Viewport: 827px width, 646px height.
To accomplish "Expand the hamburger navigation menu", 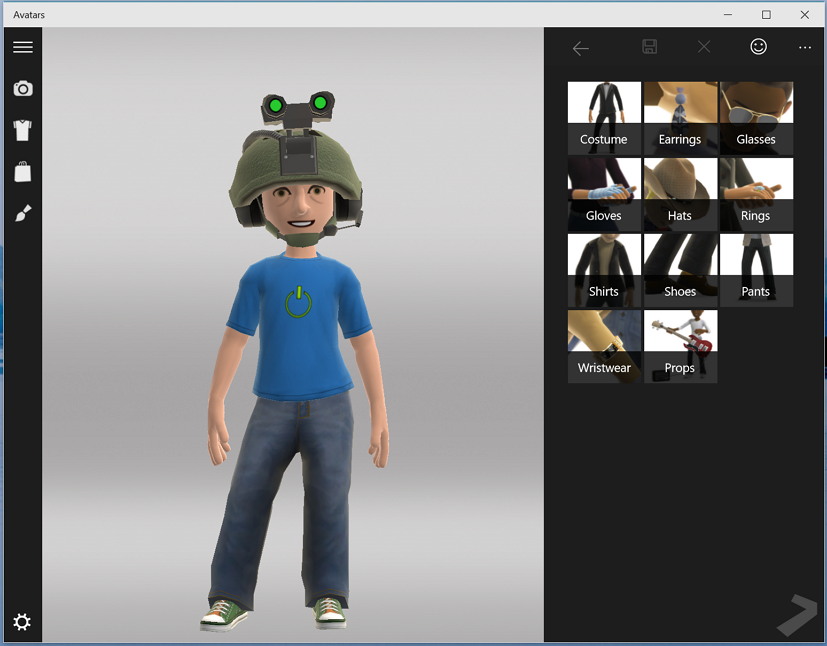I will tap(22, 46).
